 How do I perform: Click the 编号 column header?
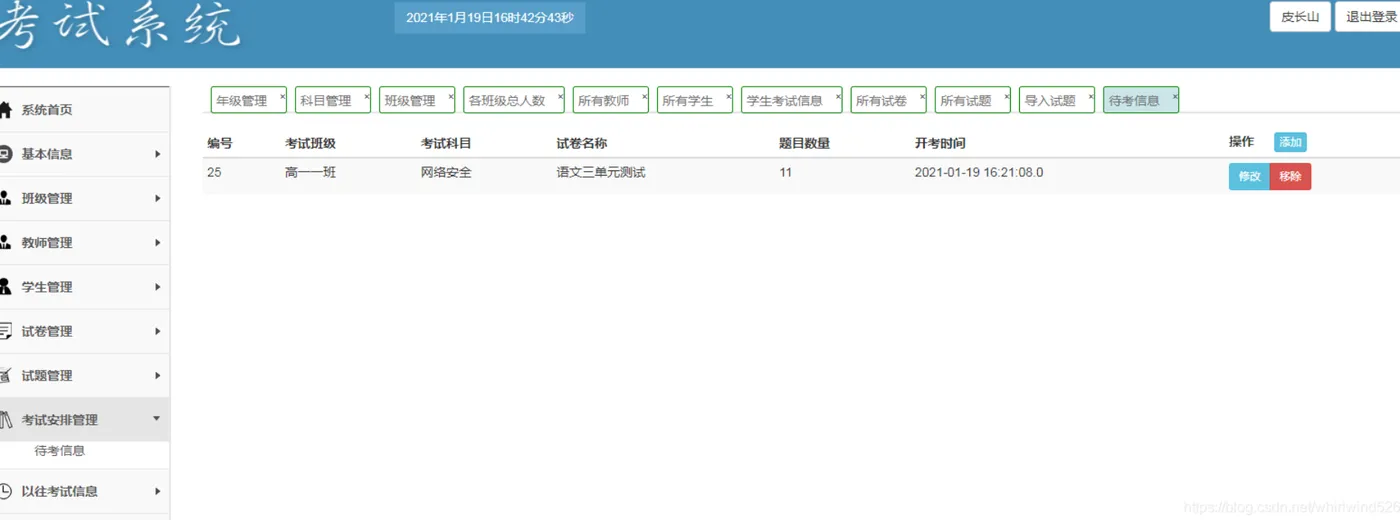220,143
